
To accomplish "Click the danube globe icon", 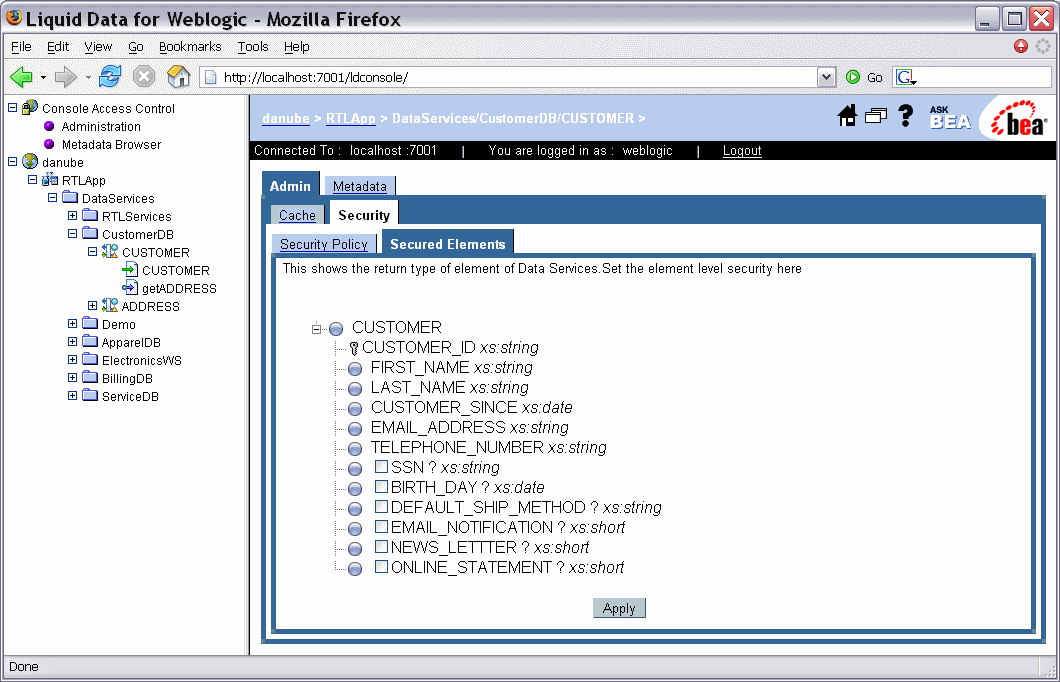I will coord(30,162).
